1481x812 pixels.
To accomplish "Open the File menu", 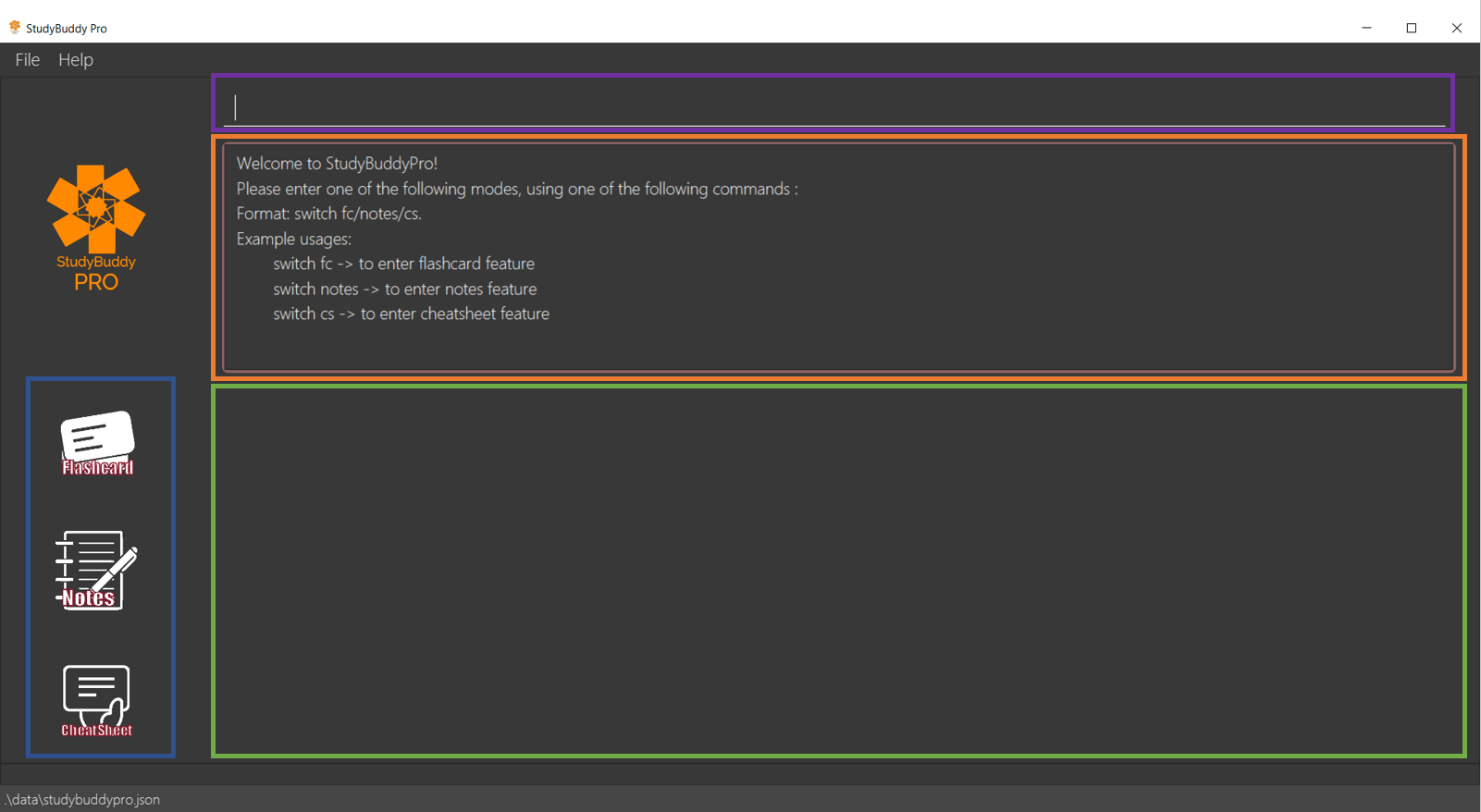I will pyautogui.click(x=28, y=59).
